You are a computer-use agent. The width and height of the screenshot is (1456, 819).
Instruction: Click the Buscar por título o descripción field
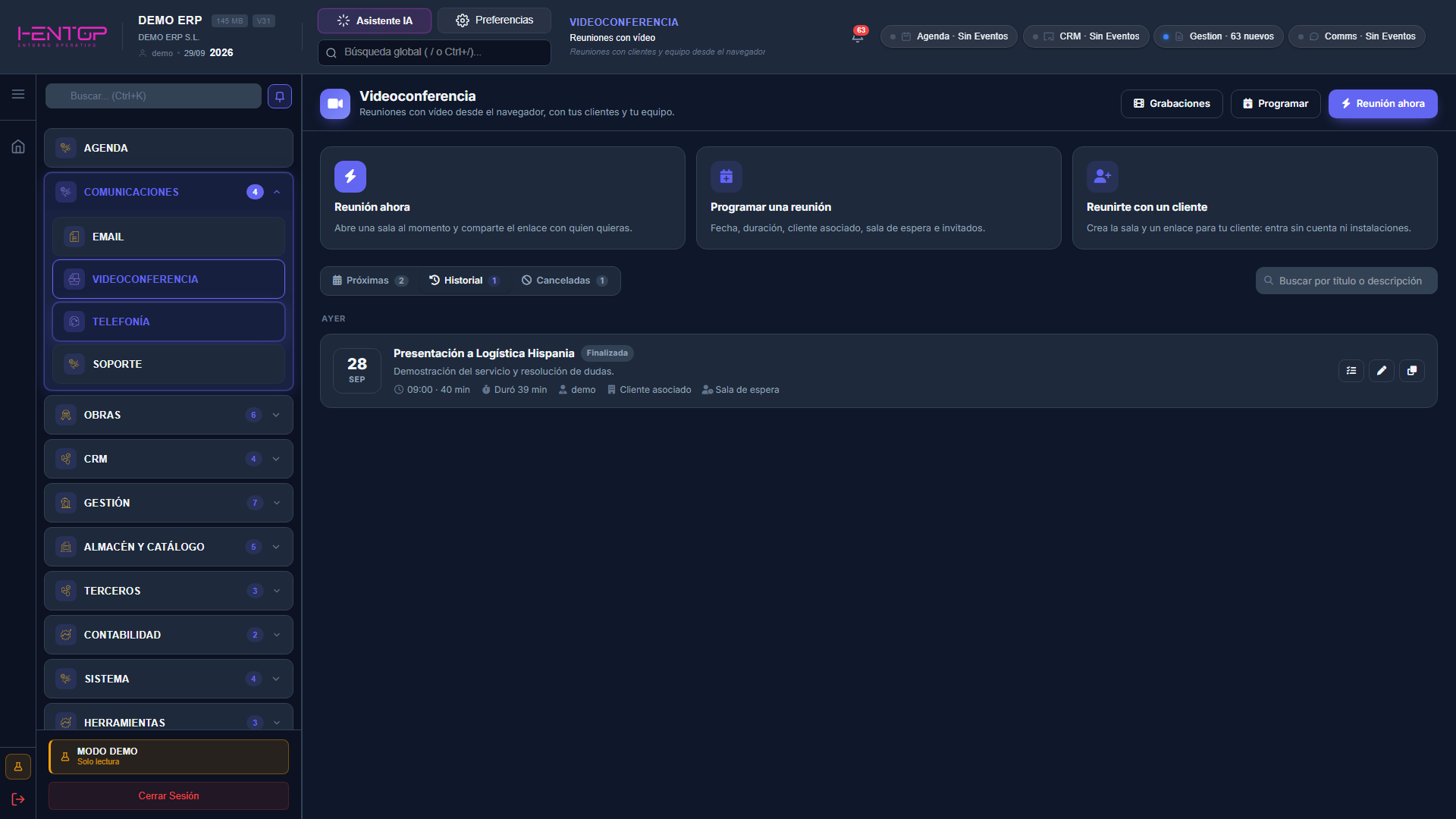tap(1346, 281)
